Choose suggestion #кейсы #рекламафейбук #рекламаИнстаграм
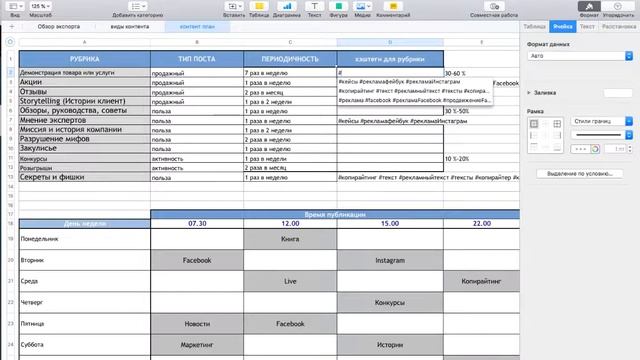 (414, 82)
